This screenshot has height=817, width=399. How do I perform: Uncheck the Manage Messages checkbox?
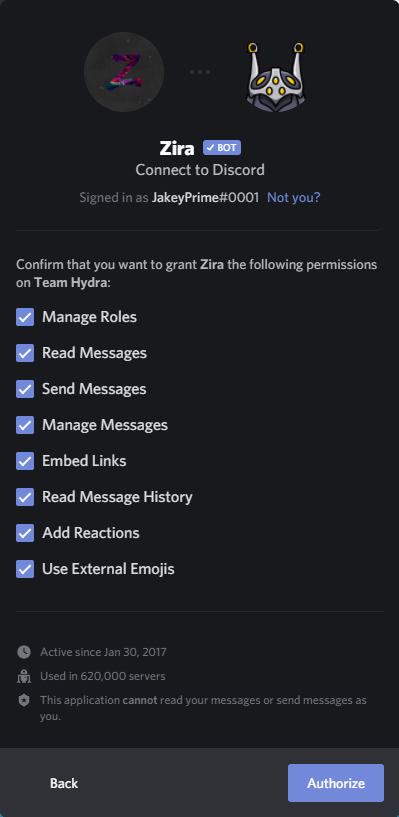[25, 425]
